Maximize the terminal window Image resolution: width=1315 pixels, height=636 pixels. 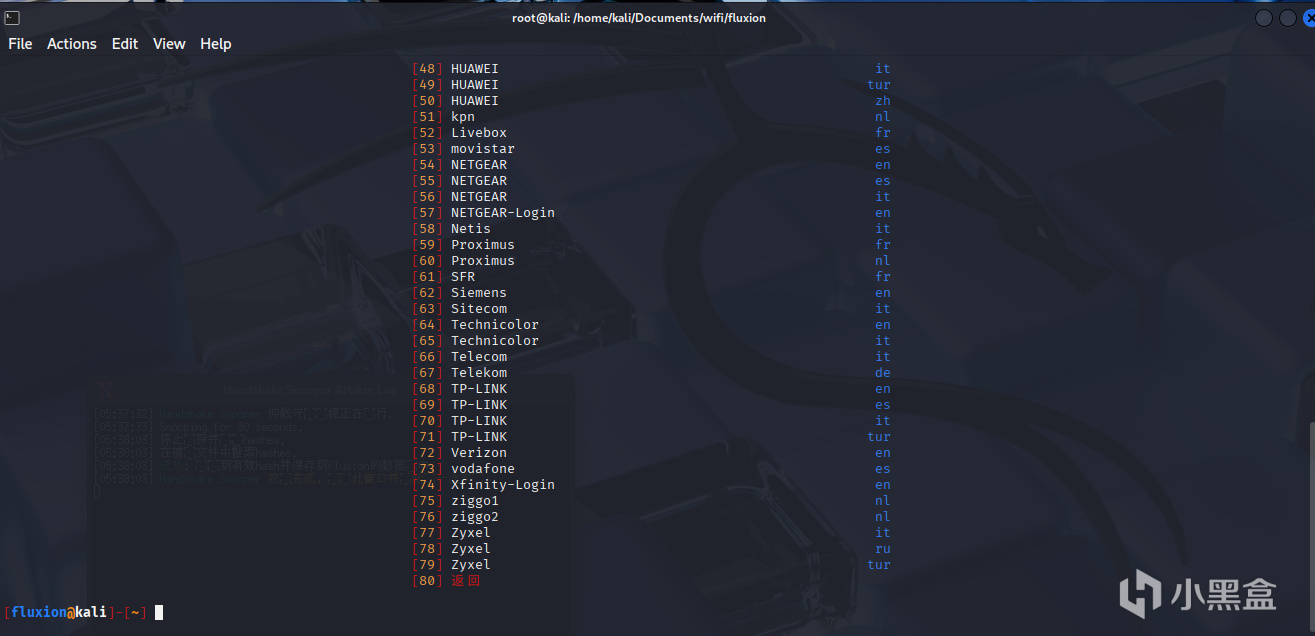pos(1288,18)
